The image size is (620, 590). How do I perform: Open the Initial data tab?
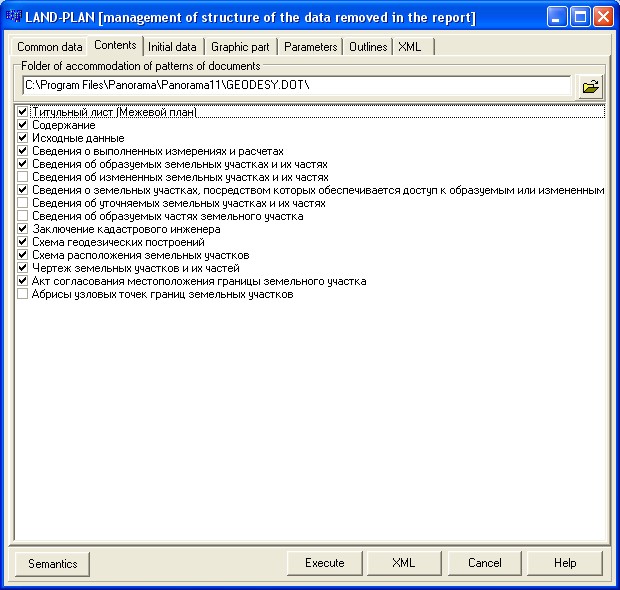[x=172, y=47]
